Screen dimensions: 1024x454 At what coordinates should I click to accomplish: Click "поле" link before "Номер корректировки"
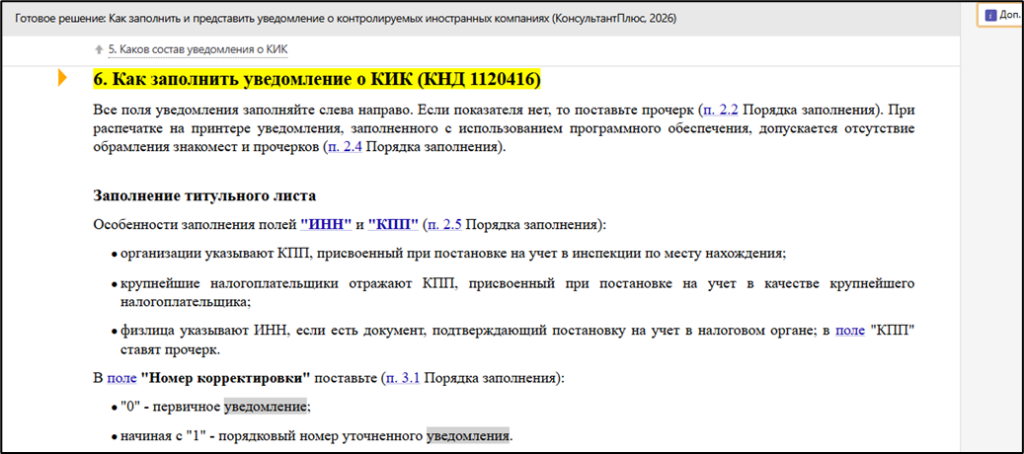coord(121,378)
